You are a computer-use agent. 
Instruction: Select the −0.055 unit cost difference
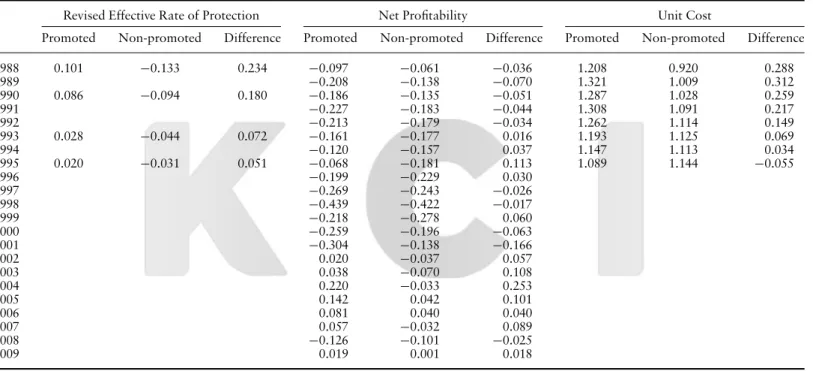point(774,163)
